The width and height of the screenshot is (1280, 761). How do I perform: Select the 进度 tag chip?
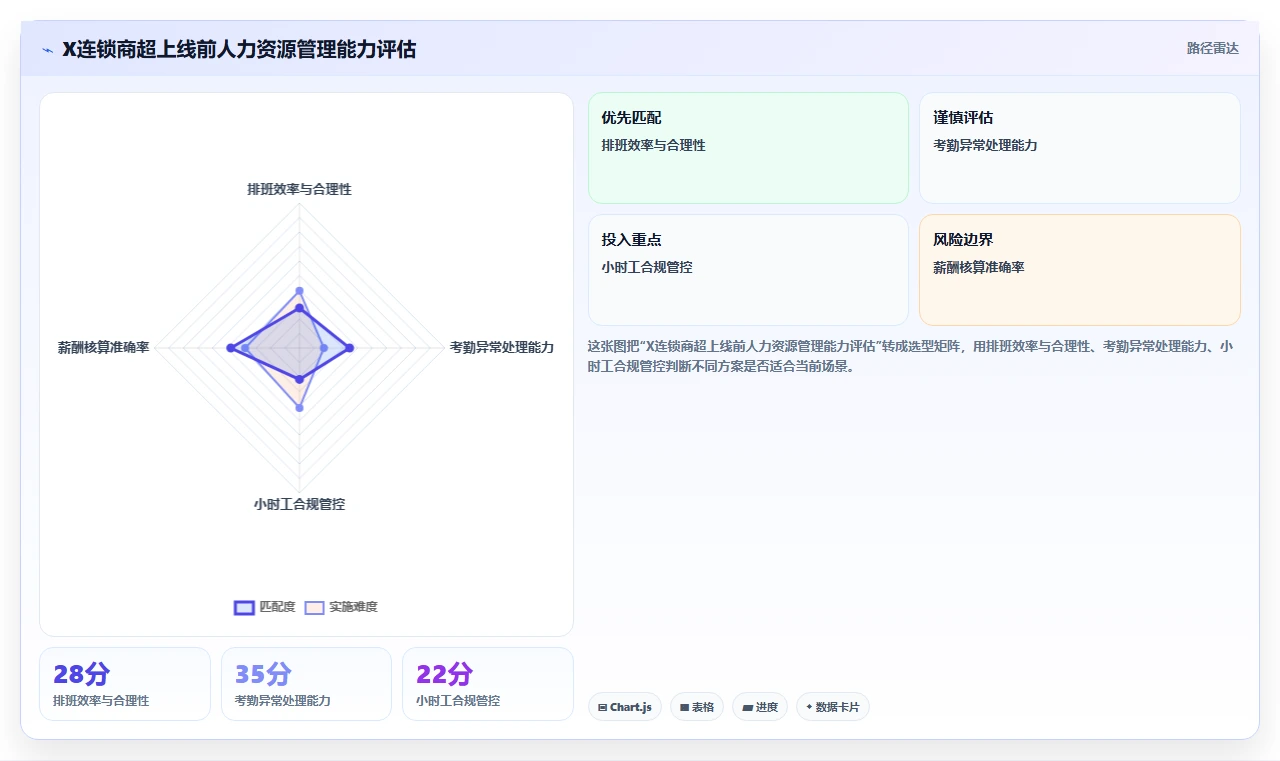click(x=760, y=707)
